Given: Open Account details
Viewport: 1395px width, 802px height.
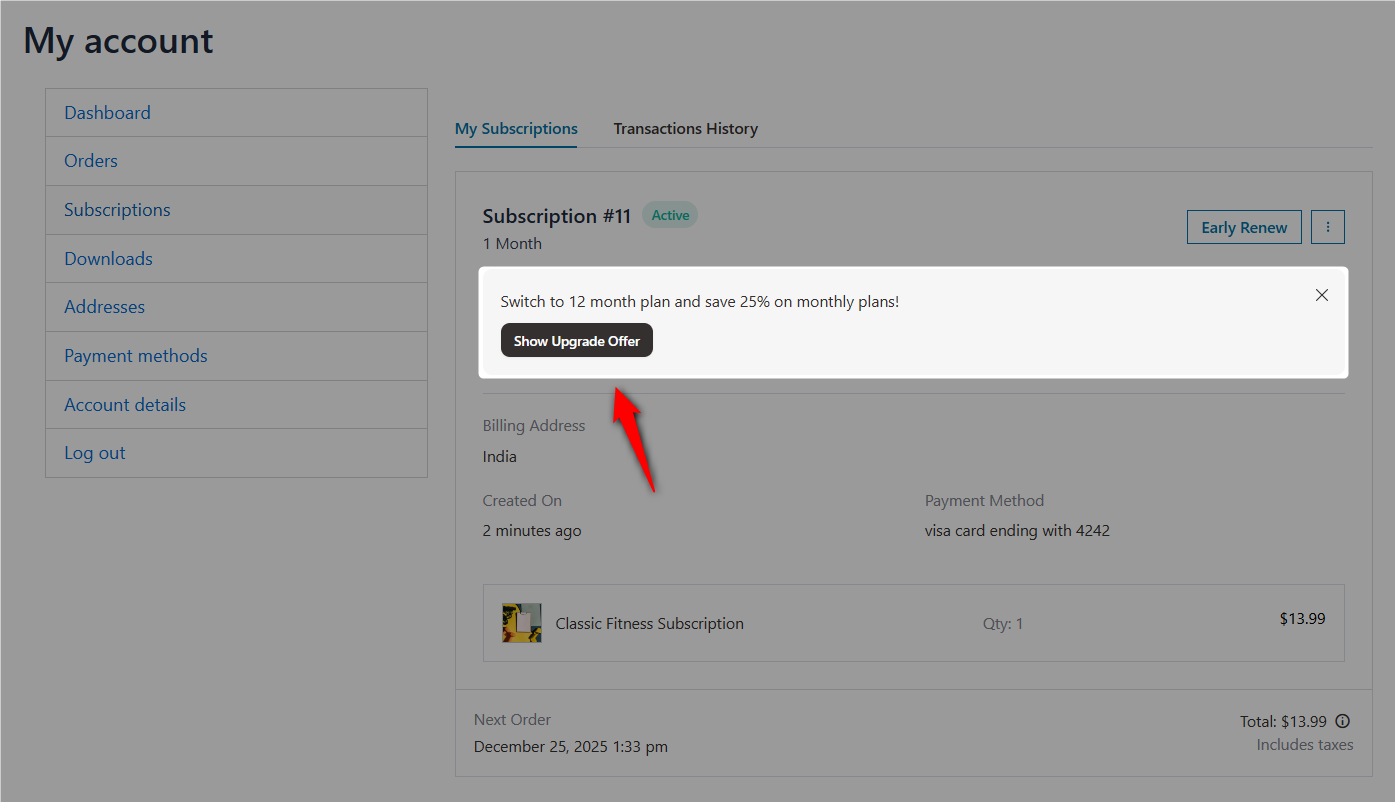Looking at the screenshot, I should pyautogui.click(x=125, y=404).
